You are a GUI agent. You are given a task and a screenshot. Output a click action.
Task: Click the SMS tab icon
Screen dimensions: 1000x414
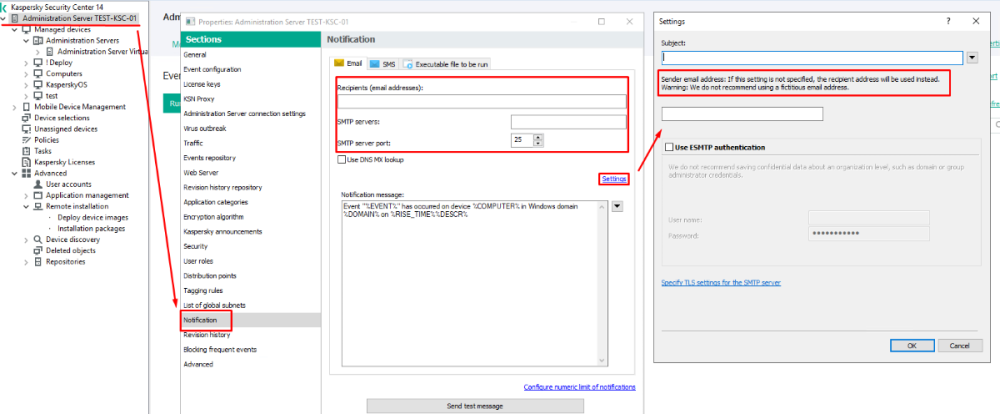[375, 64]
